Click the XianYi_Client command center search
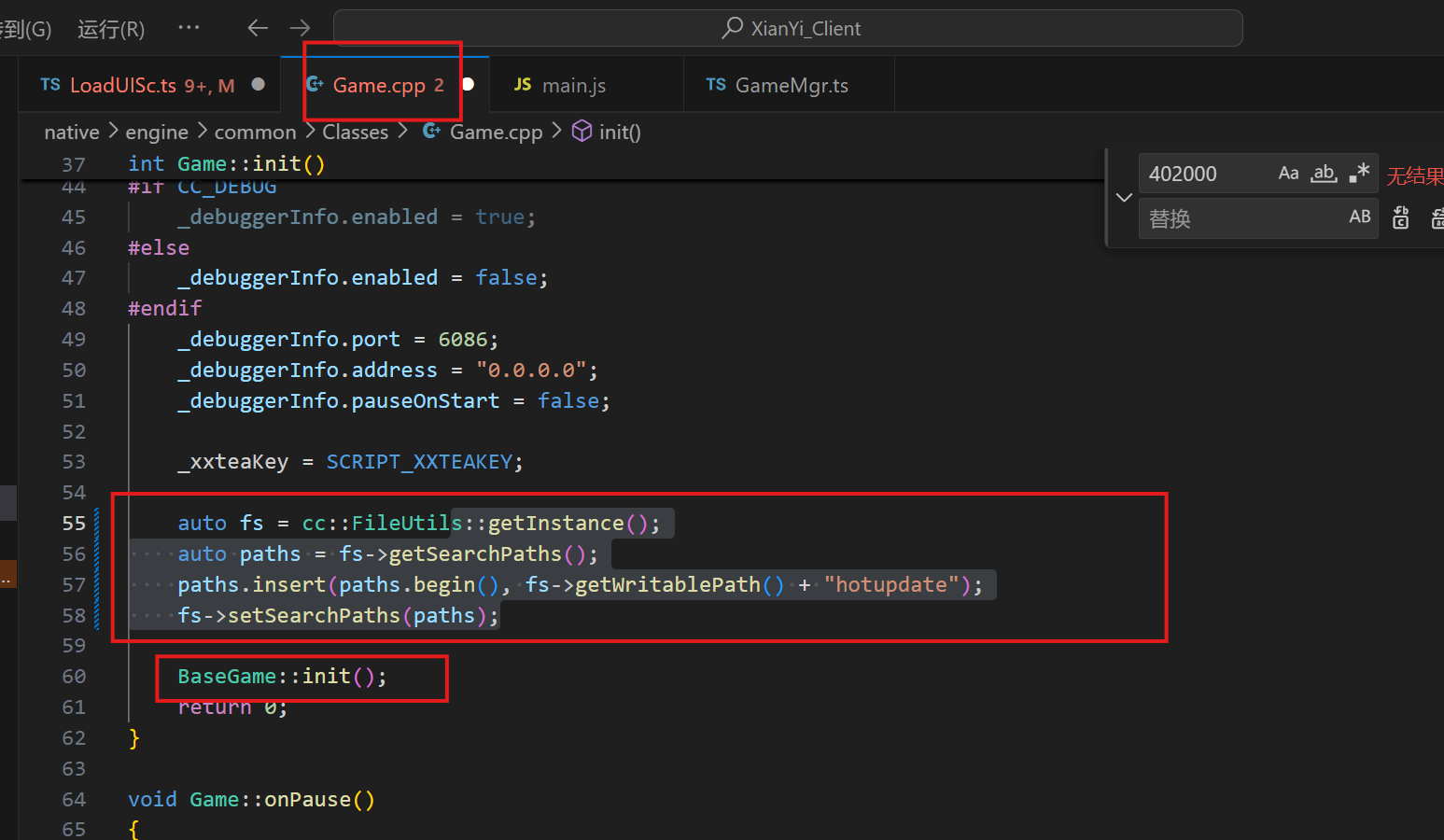The width and height of the screenshot is (1444, 840). [x=789, y=28]
